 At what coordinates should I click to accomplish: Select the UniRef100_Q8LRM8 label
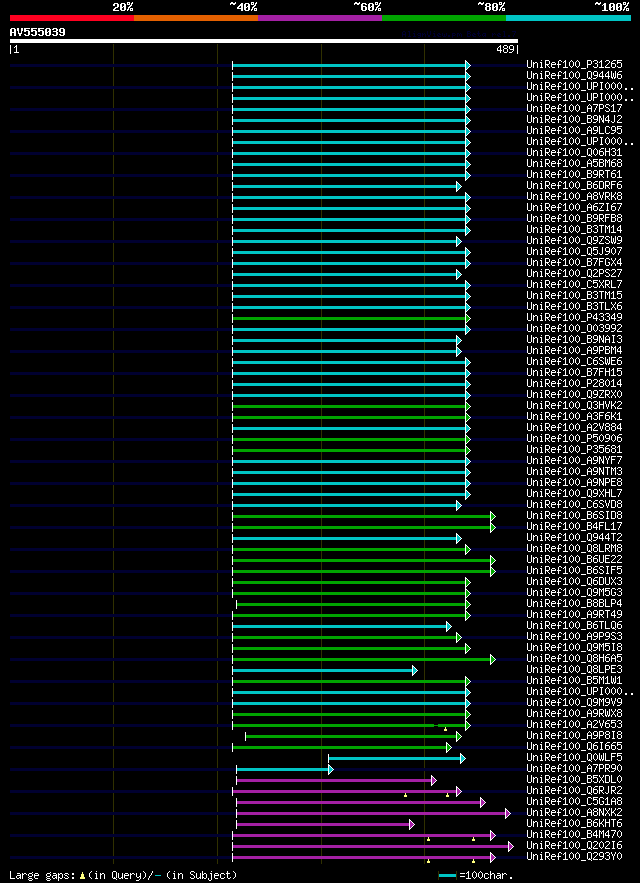coord(574,548)
